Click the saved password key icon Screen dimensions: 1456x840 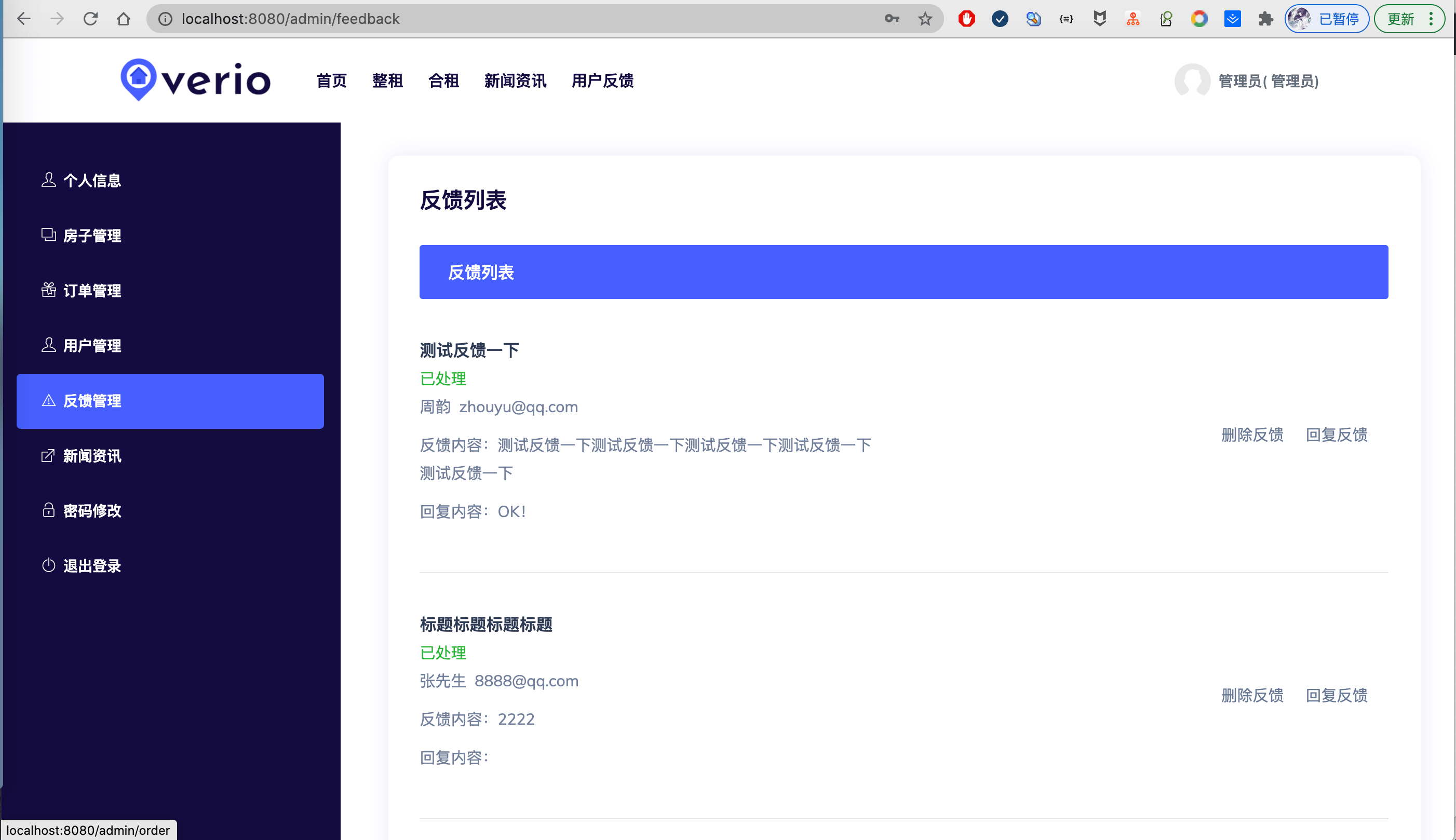(x=891, y=19)
